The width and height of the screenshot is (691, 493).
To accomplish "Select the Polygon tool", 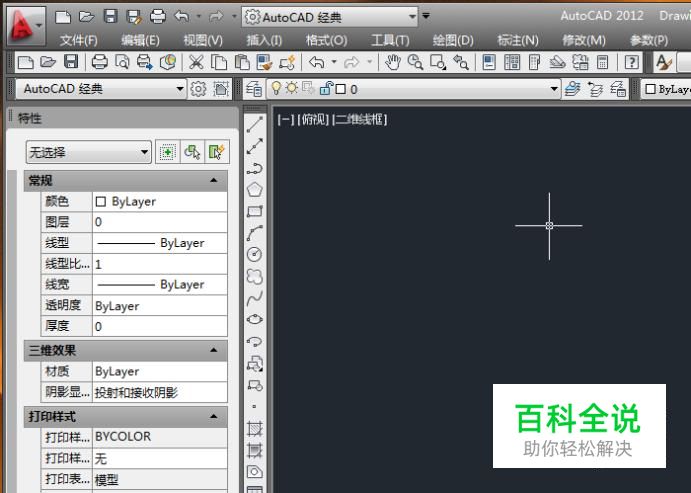I will click(x=255, y=190).
